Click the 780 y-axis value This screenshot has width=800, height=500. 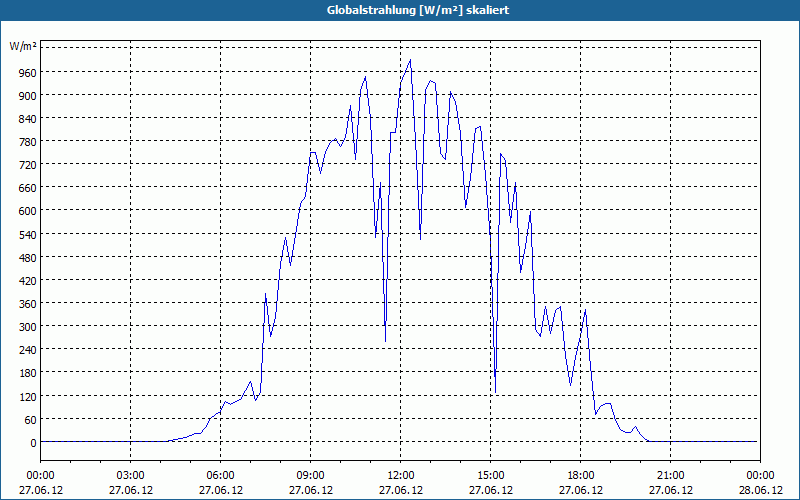[28, 142]
